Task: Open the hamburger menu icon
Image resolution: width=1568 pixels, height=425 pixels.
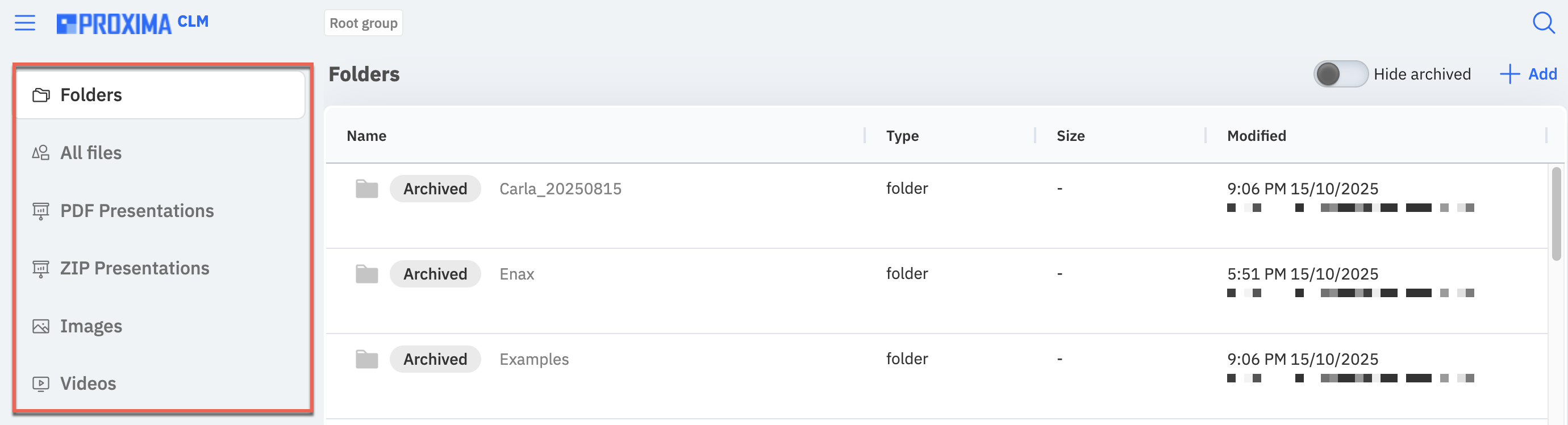Action: pyautogui.click(x=25, y=23)
